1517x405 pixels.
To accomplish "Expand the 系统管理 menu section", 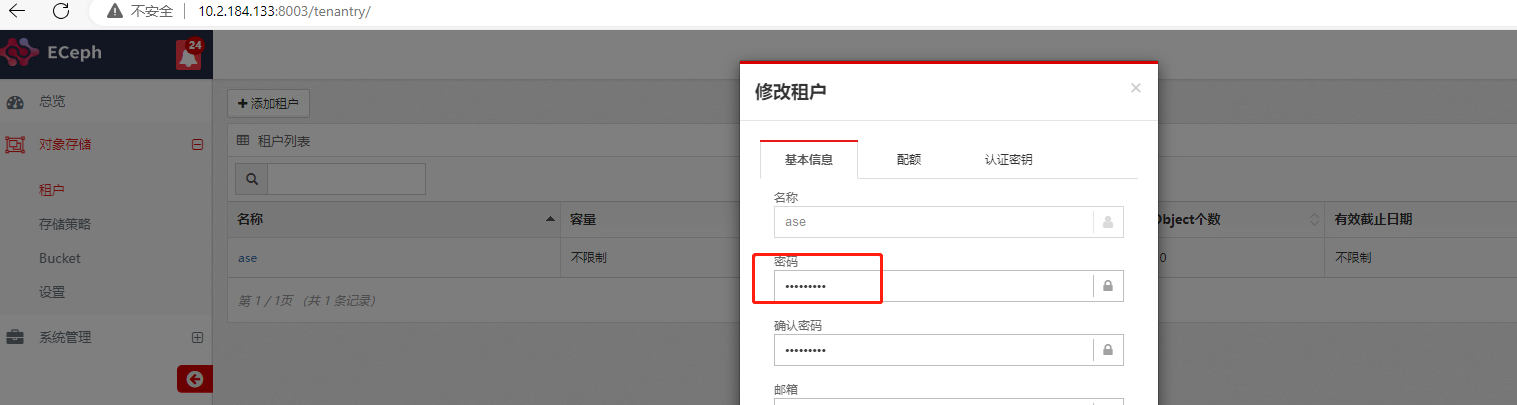I will [197, 337].
